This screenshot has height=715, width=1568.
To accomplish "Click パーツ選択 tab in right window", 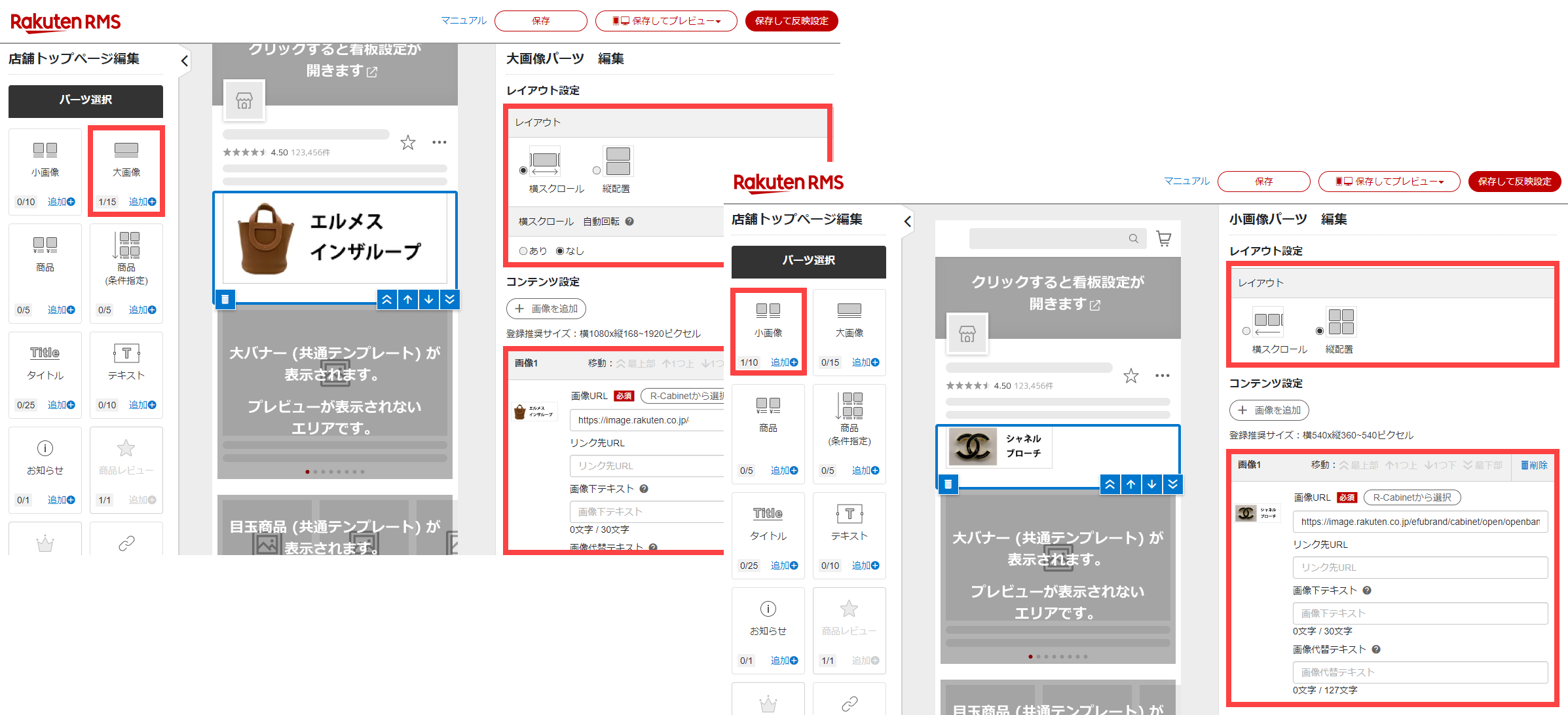I will 809,261.
